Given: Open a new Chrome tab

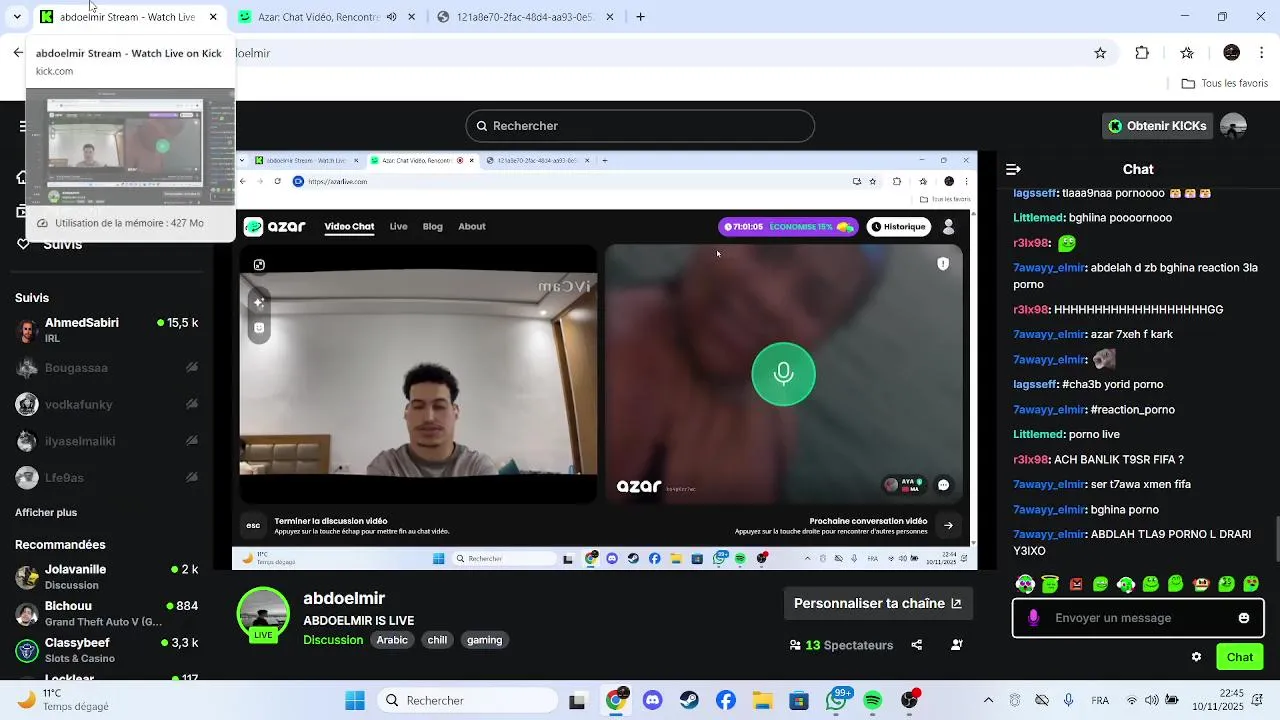Looking at the screenshot, I should pos(640,17).
